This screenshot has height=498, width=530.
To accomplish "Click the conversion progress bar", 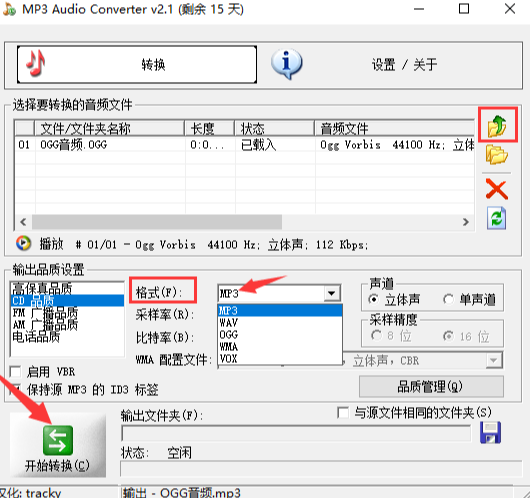I will (321, 469).
